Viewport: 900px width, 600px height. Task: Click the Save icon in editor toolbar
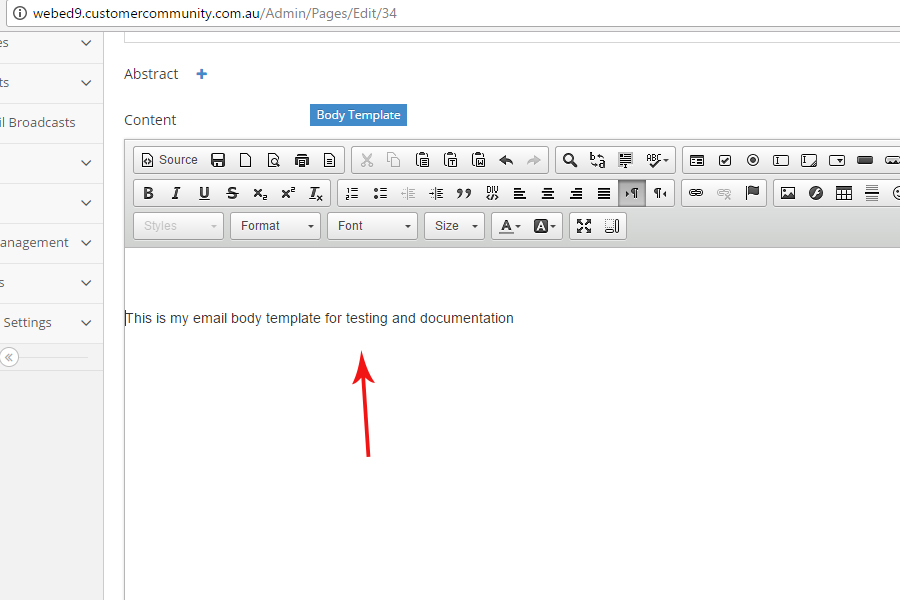click(x=218, y=160)
